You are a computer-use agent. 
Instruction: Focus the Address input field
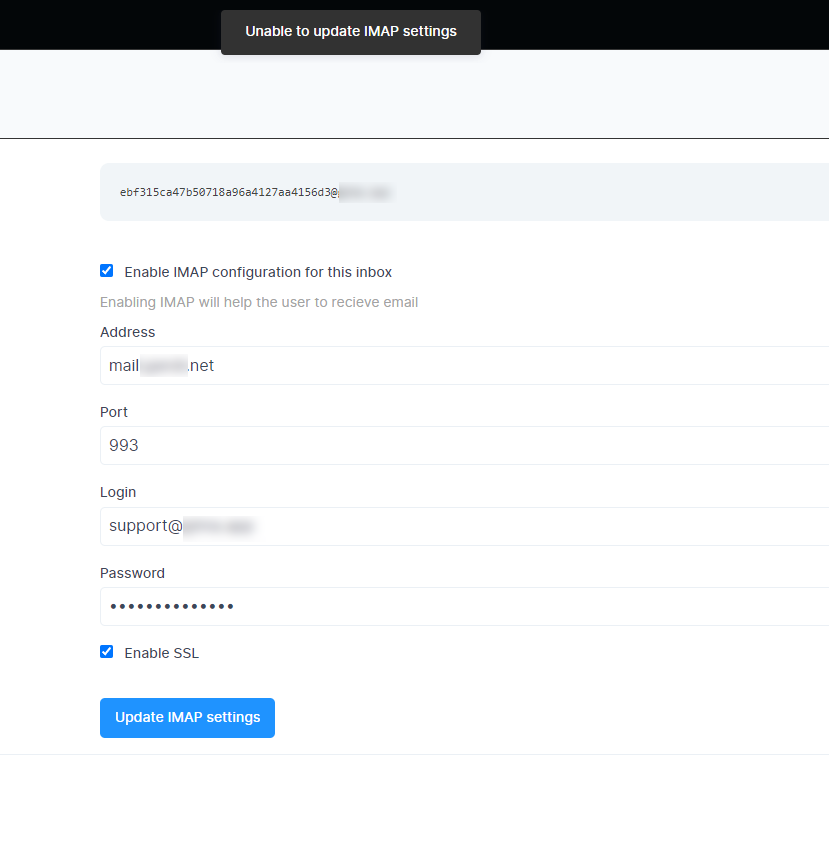click(x=464, y=365)
